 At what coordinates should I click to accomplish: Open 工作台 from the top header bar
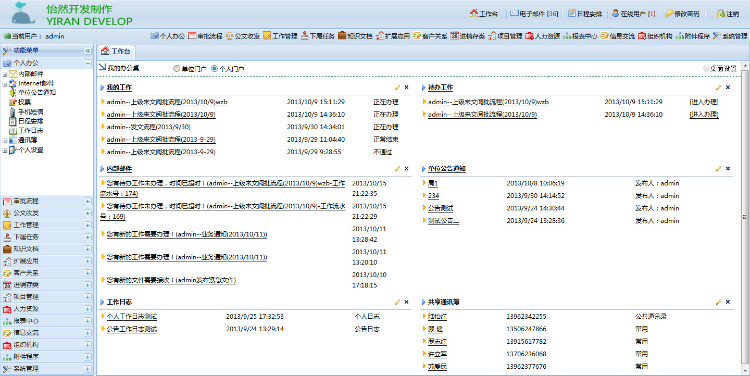484,14
